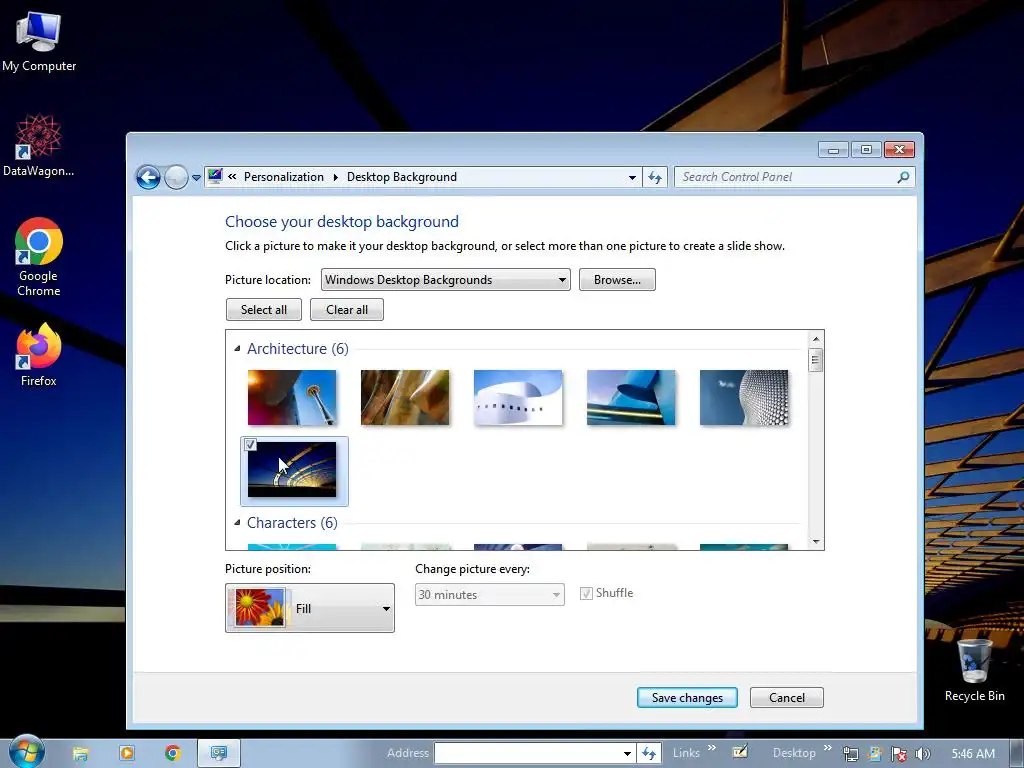Select the silver dotted building wallpaper
This screenshot has width=1024, height=768.
(x=744, y=398)
